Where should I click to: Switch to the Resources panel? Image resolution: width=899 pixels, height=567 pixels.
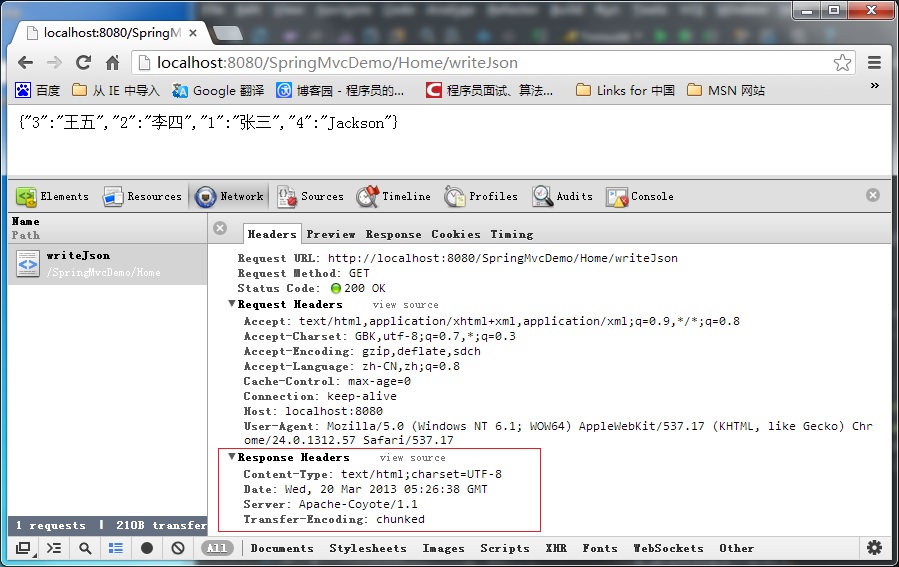pyautogui.click(x=142, y=197)
